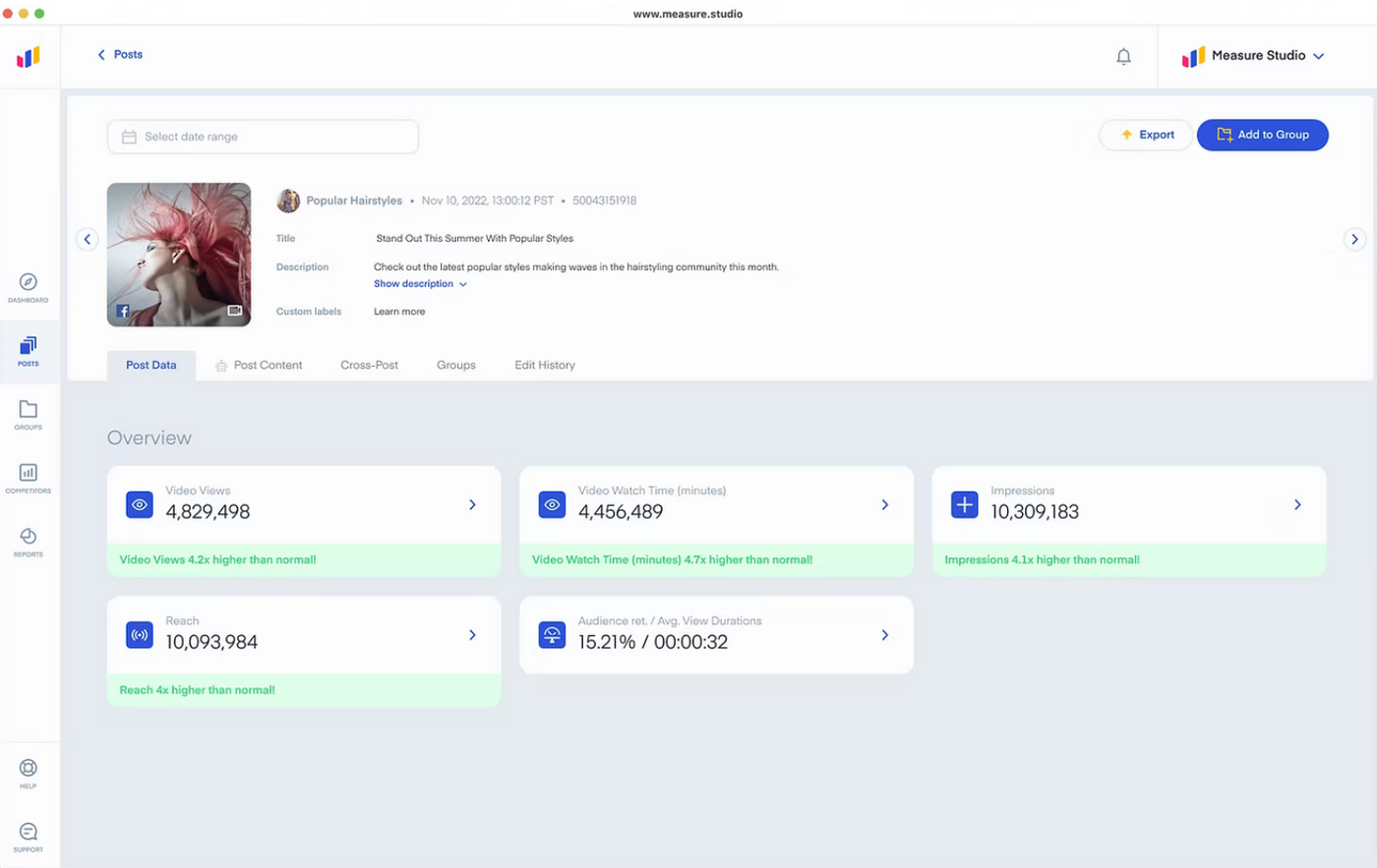The height and width of the screenshot is (868, 1377).
Task: Click the Popular Hairstyles page name
Action: point(354,201)
